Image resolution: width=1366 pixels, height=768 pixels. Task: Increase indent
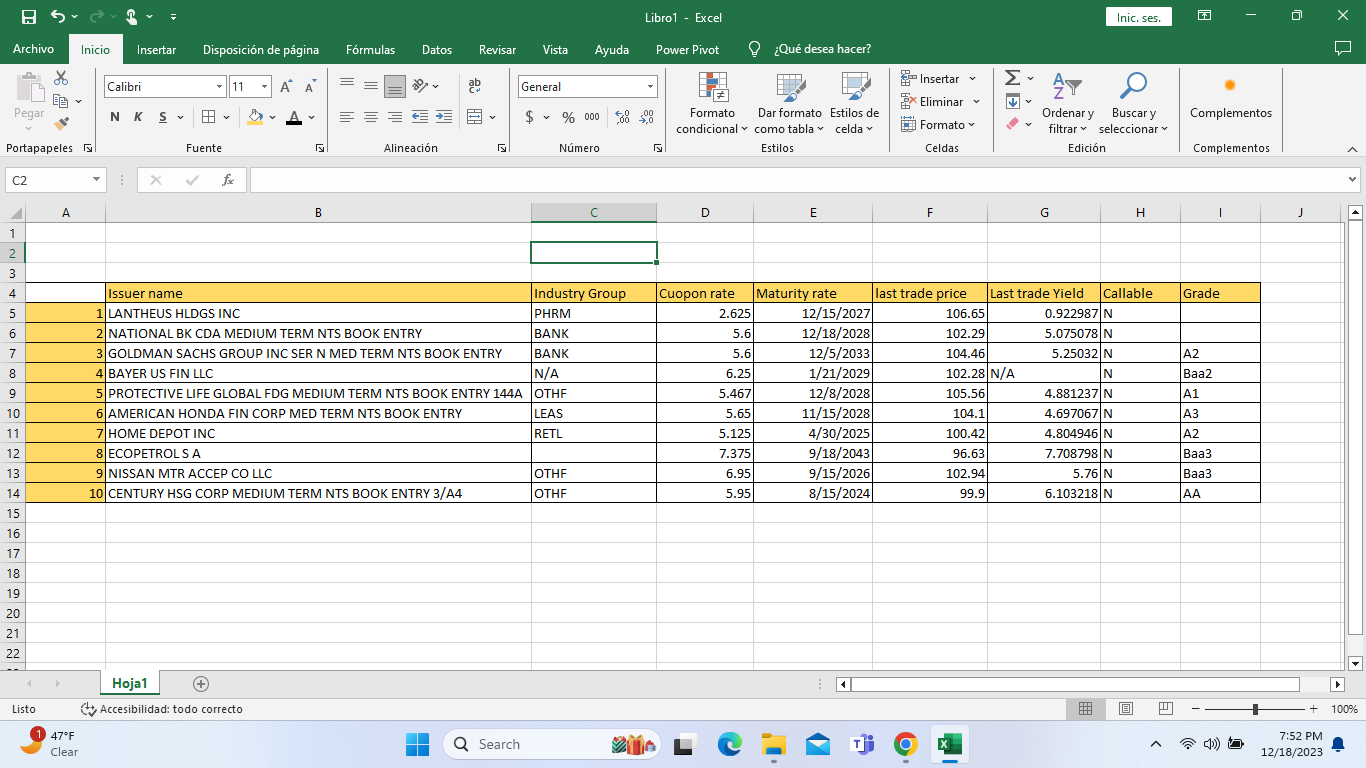444,117
